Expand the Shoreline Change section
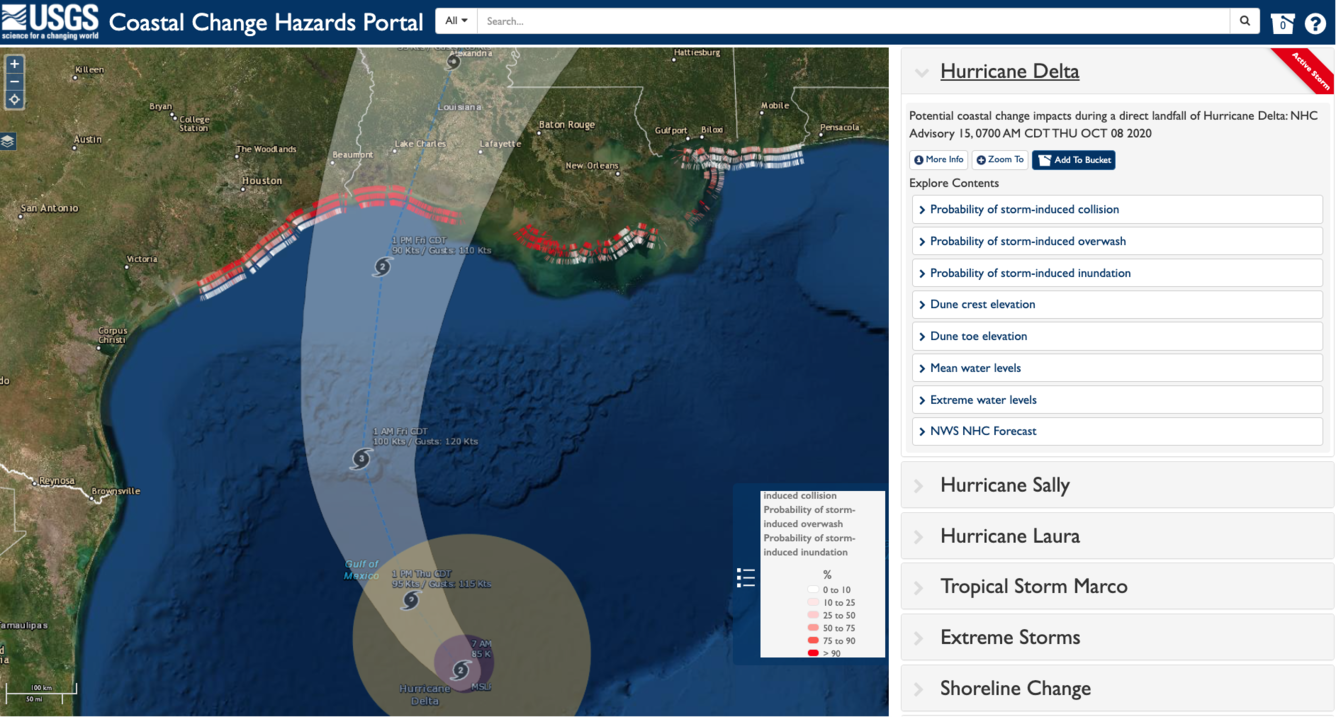This screenshot has width=1336, height=717. click(1117, 688)
